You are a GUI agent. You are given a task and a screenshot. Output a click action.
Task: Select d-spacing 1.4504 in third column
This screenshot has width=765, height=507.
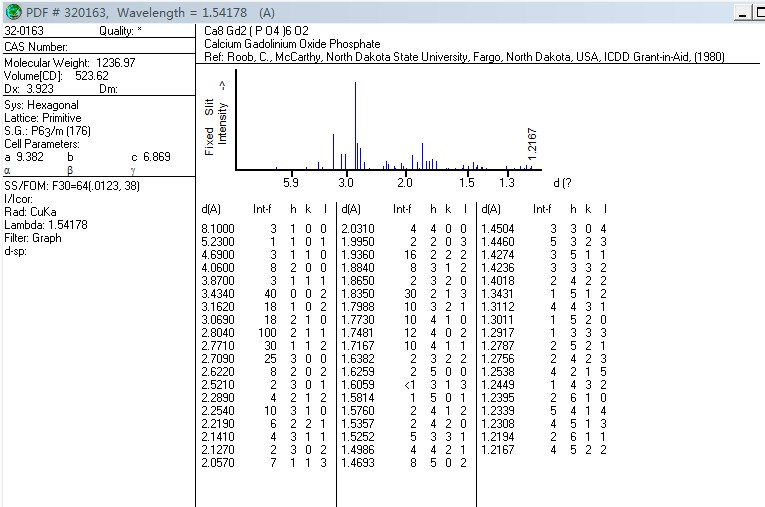point(498,229)
